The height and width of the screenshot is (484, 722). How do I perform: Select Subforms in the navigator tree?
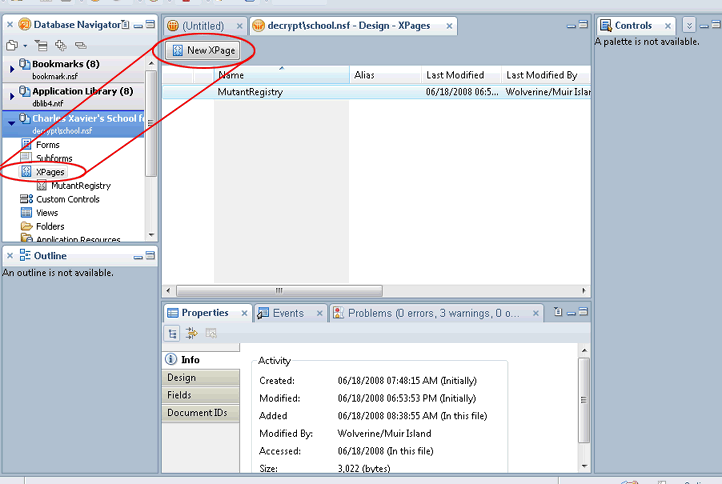point(54,158)
